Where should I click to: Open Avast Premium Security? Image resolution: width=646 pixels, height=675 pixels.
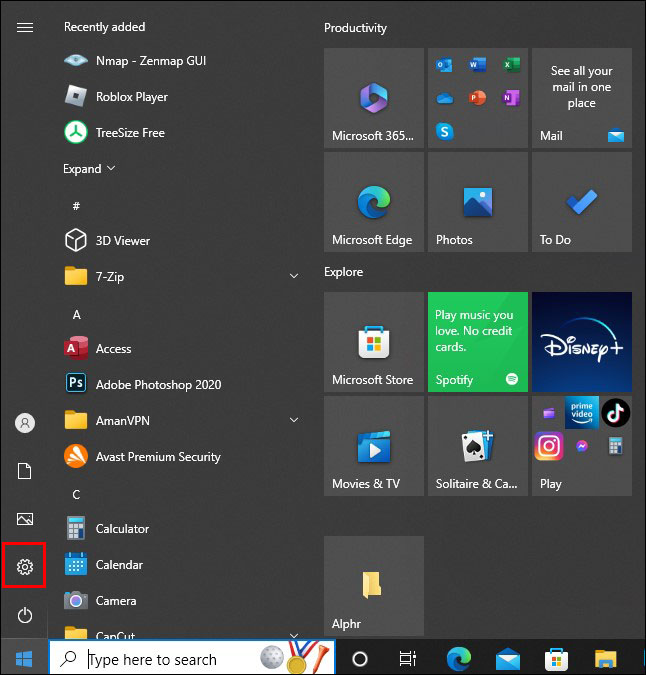[142, 456]
